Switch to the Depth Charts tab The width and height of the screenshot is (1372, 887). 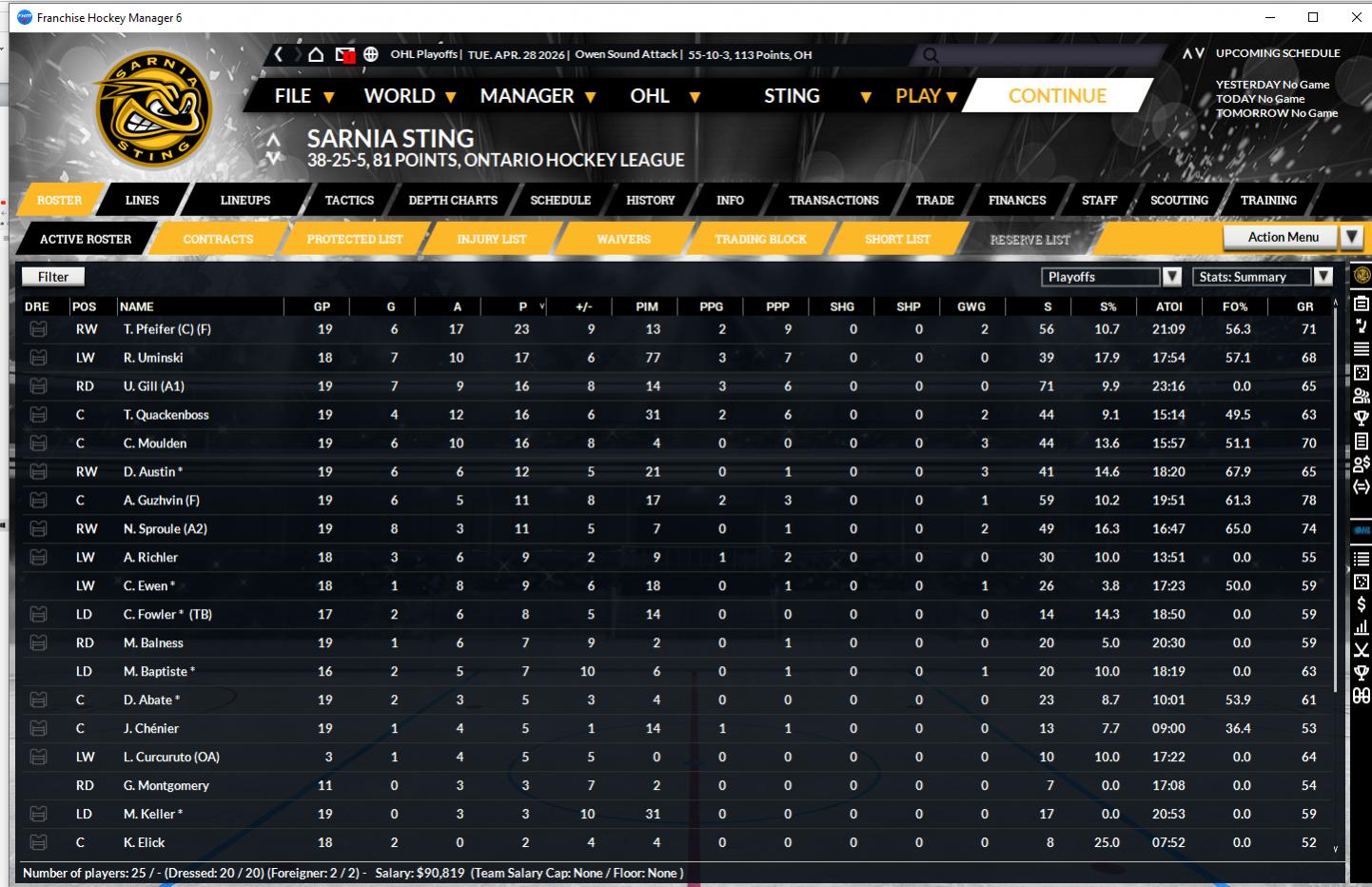(453, 201)
